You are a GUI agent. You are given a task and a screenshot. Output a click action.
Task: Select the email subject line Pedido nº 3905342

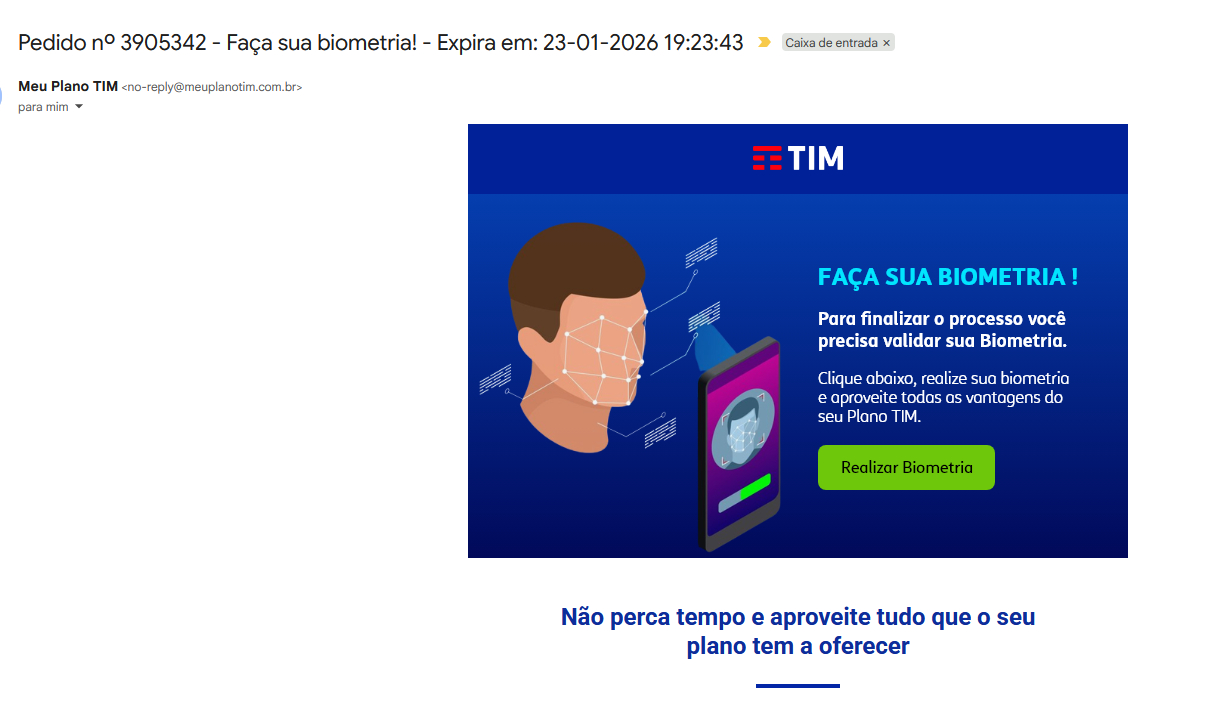pyautogui.click(x=381, y=42)
